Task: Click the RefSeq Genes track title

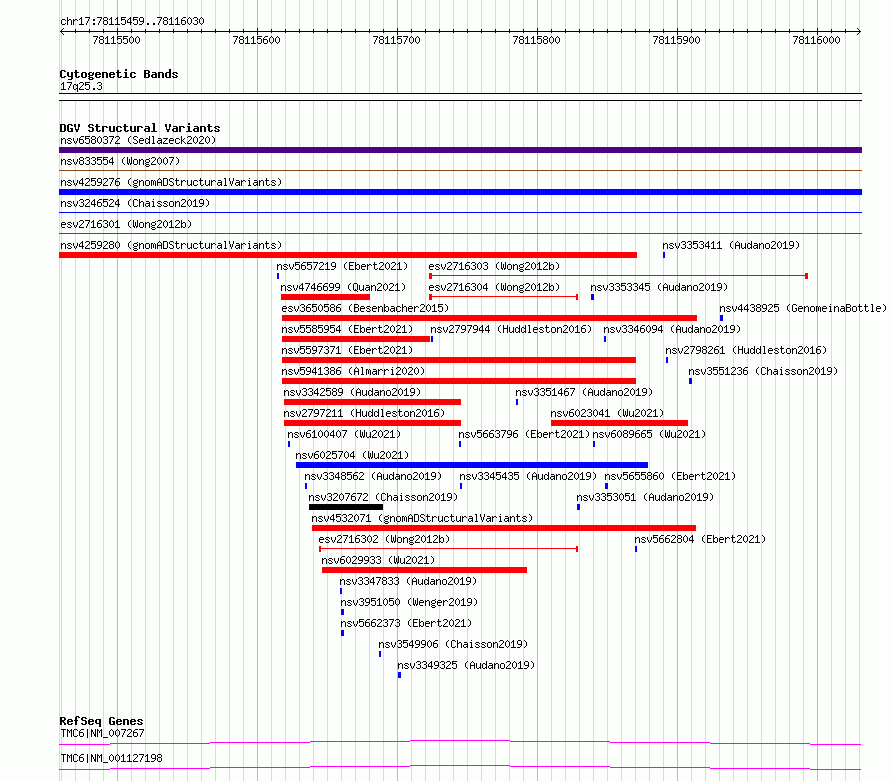Action: pos(101,721)
